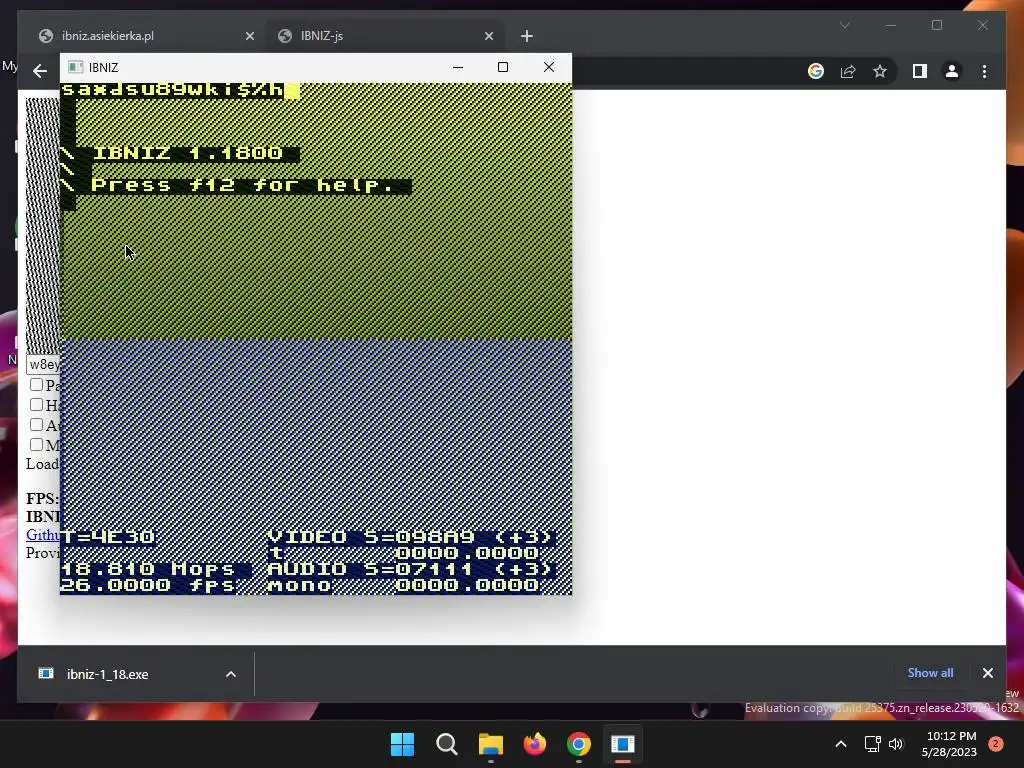Screen dimensions: 1024x768
Task: Share this page via the share icon
Action: 848,71
